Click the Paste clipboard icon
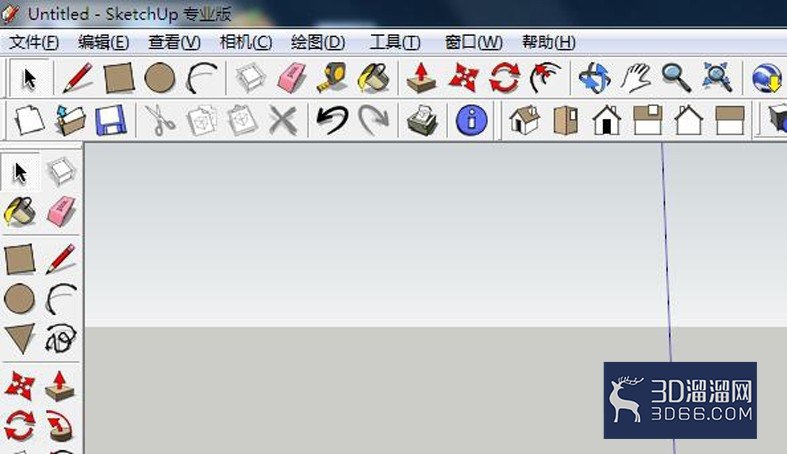787x454 pixels. click(242, 120)
